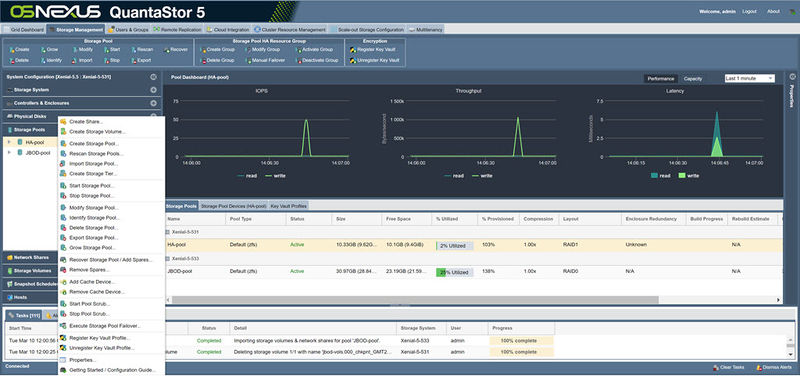
Task: Click the Modify toolbar button in Storage Pool group
Action: (82, 49)
